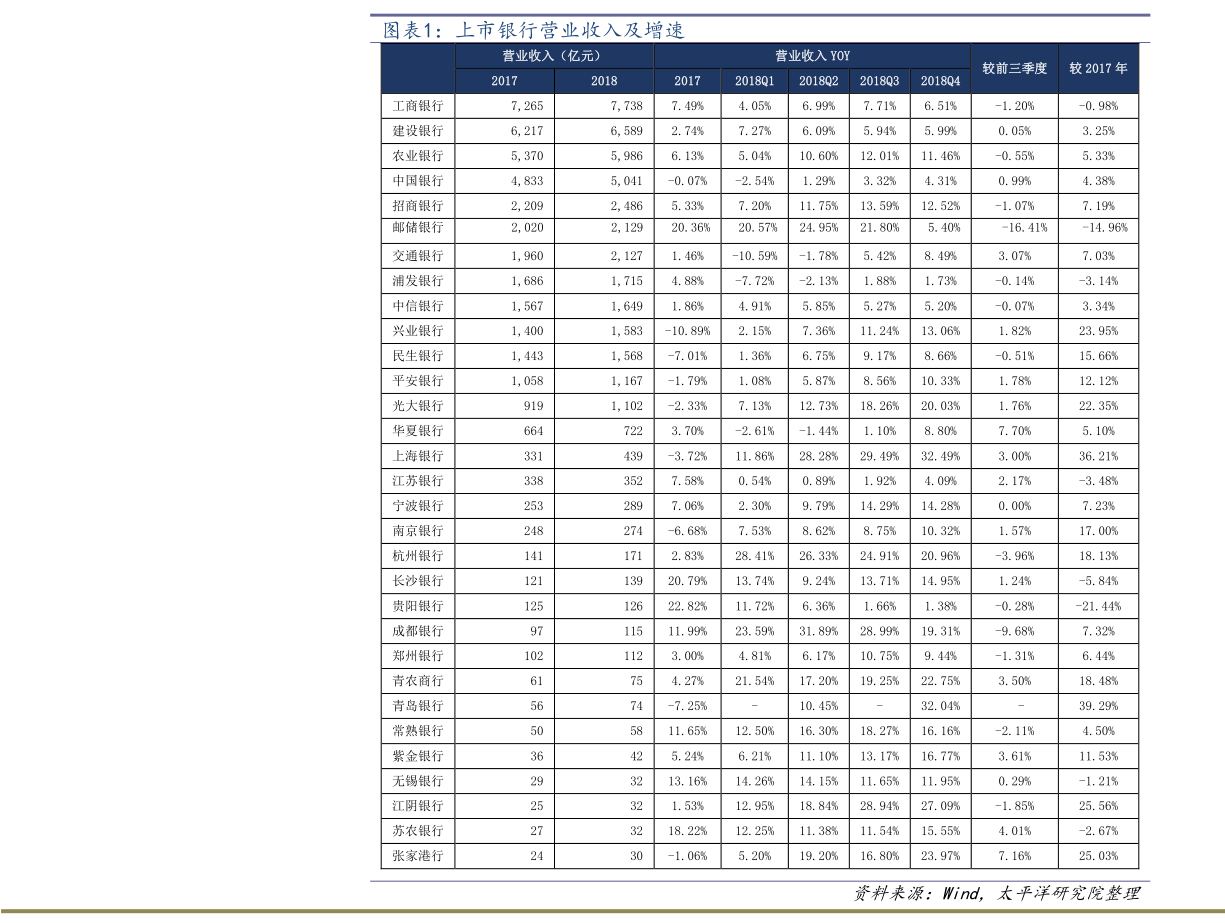Click 工商银行's 2018 revenue value 7,738

pyautogui.click(x=626, y=106)
